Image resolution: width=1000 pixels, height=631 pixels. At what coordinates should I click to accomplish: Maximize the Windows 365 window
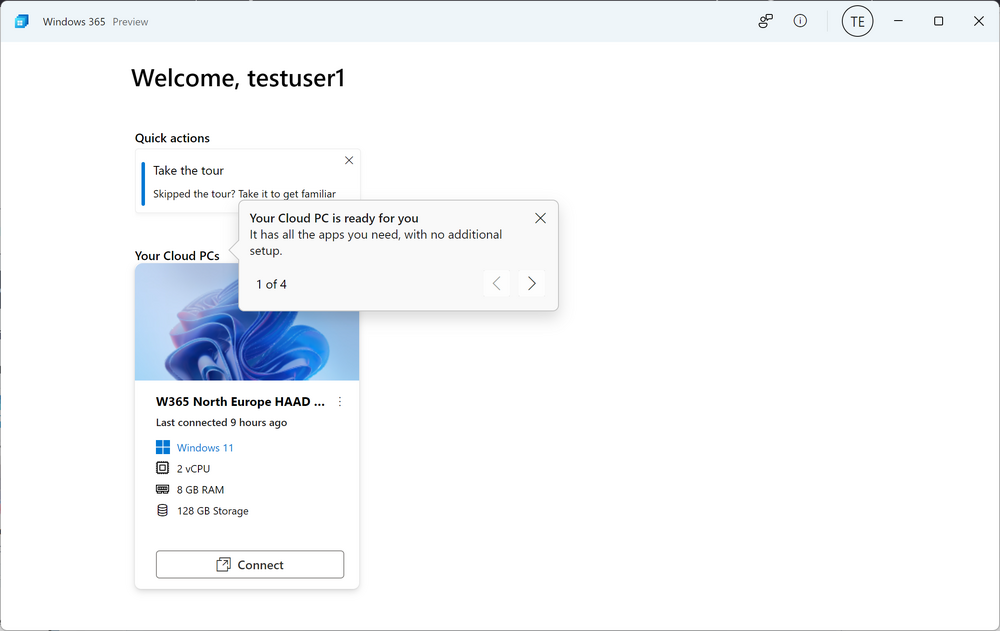pyautogui.click(x=938, y=21)
